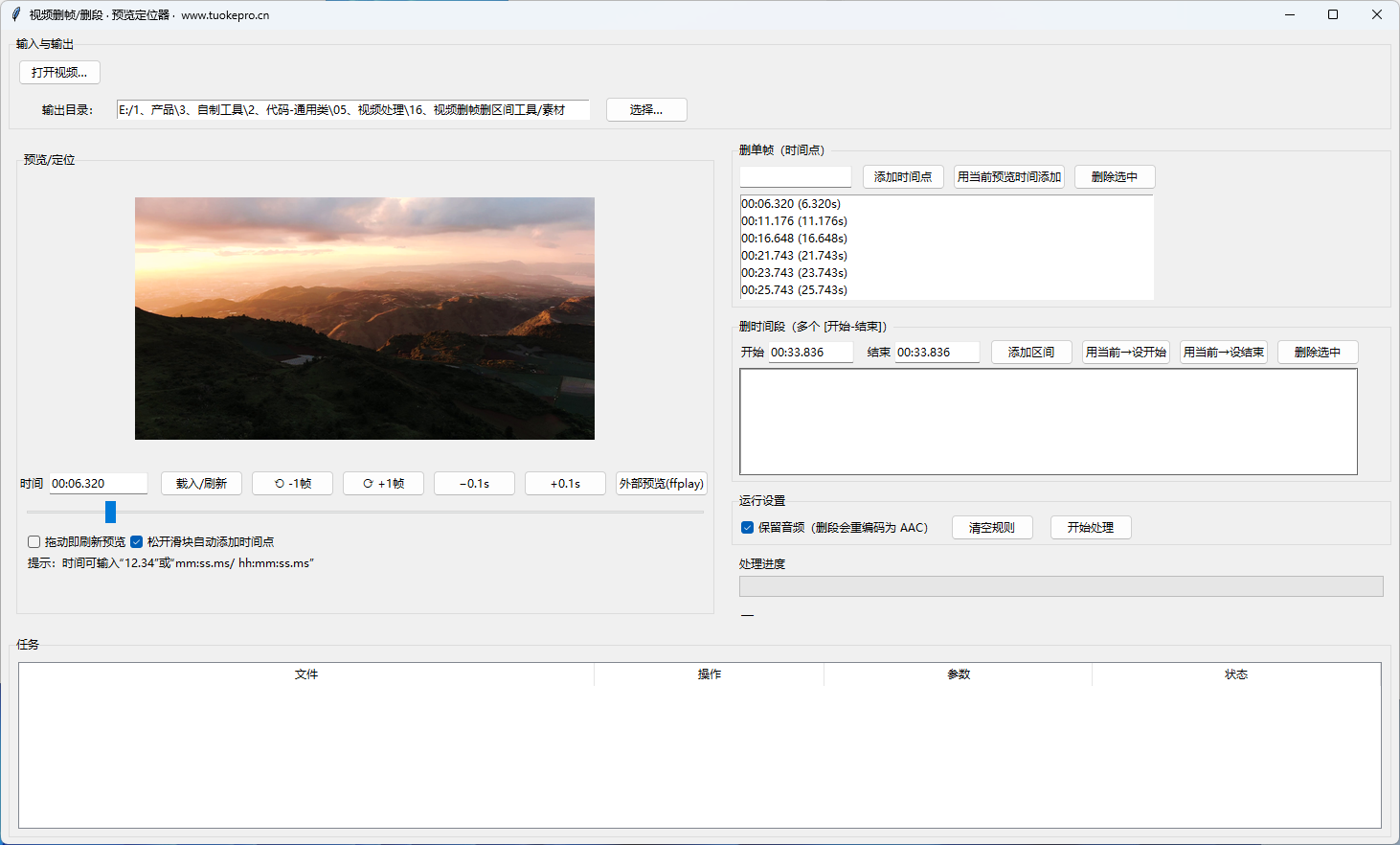The image size is (1400, 845).
Task: Toggle the 保留音频 checkbox
Action: [748, 528]
